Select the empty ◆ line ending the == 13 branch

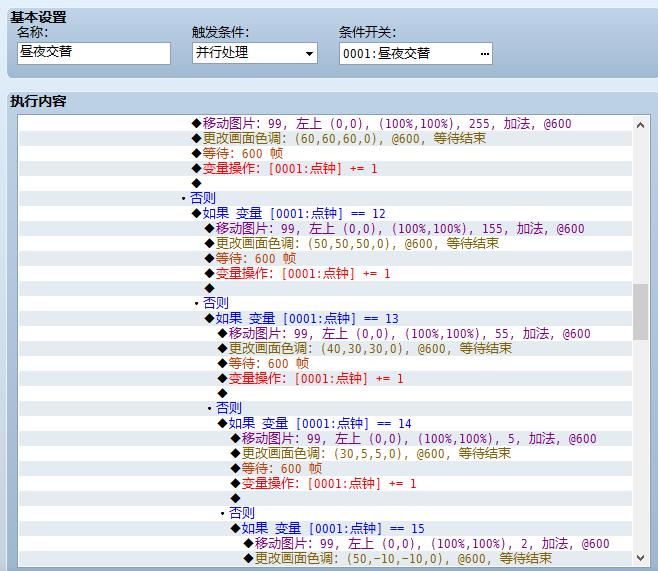(x=326, y=393)
